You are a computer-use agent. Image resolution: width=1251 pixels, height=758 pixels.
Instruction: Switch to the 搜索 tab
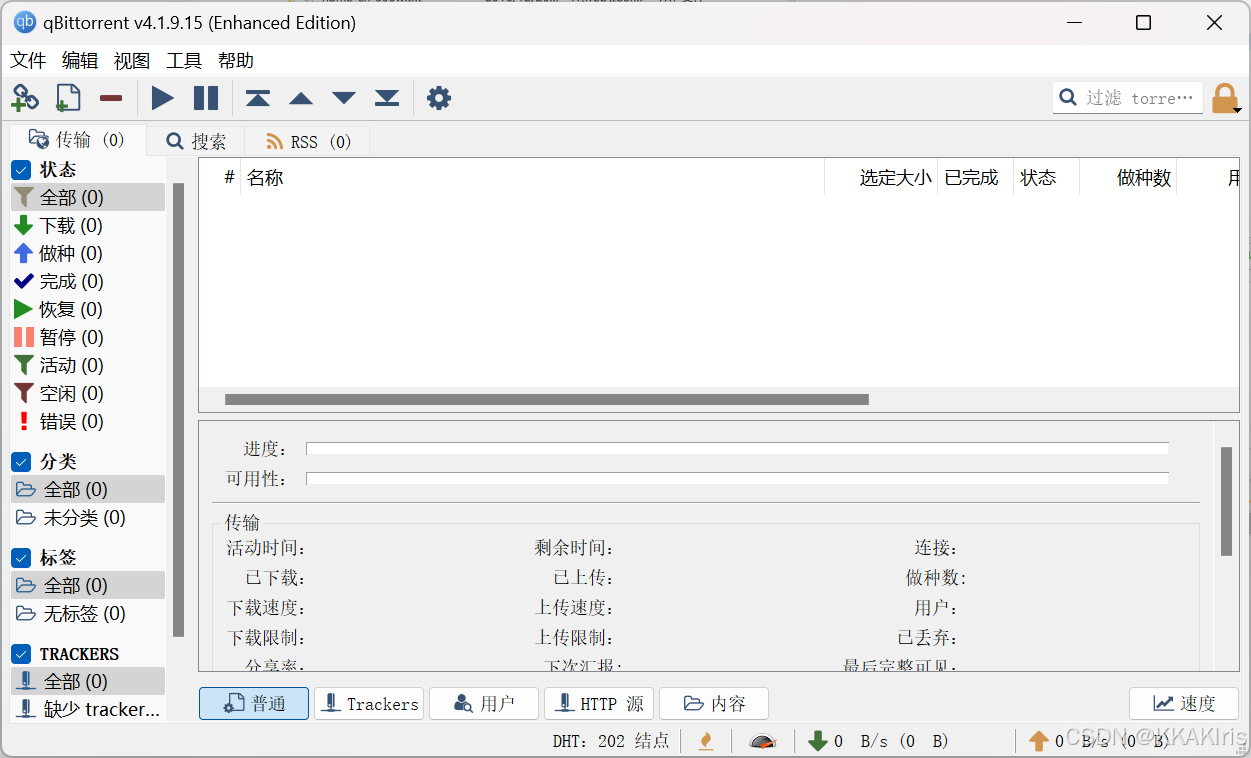[196, 142]
